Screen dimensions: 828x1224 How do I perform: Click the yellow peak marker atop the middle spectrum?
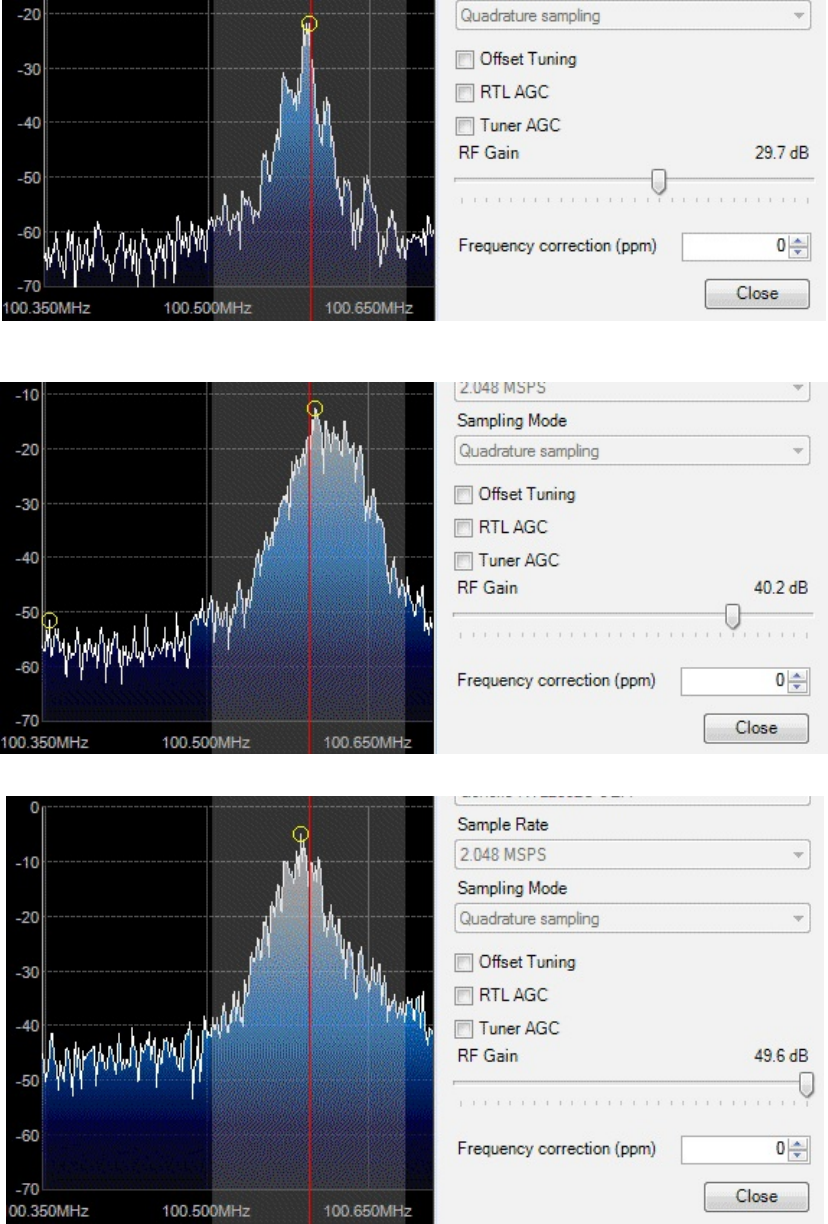(x=315, y=408)
